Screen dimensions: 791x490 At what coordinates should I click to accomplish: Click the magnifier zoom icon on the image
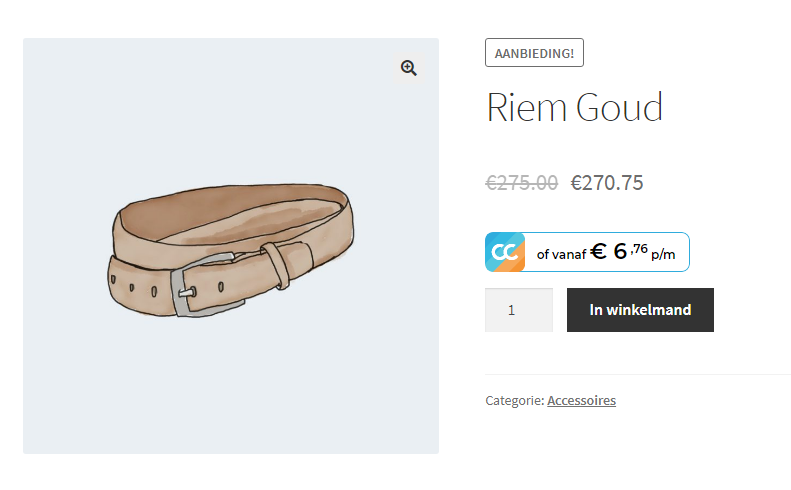tap(408, 68)
